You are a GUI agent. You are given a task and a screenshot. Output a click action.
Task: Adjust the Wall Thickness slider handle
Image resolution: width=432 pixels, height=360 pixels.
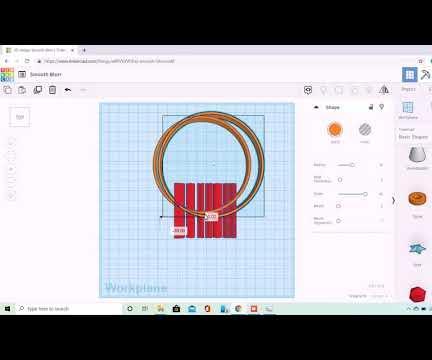pos(340,180)
